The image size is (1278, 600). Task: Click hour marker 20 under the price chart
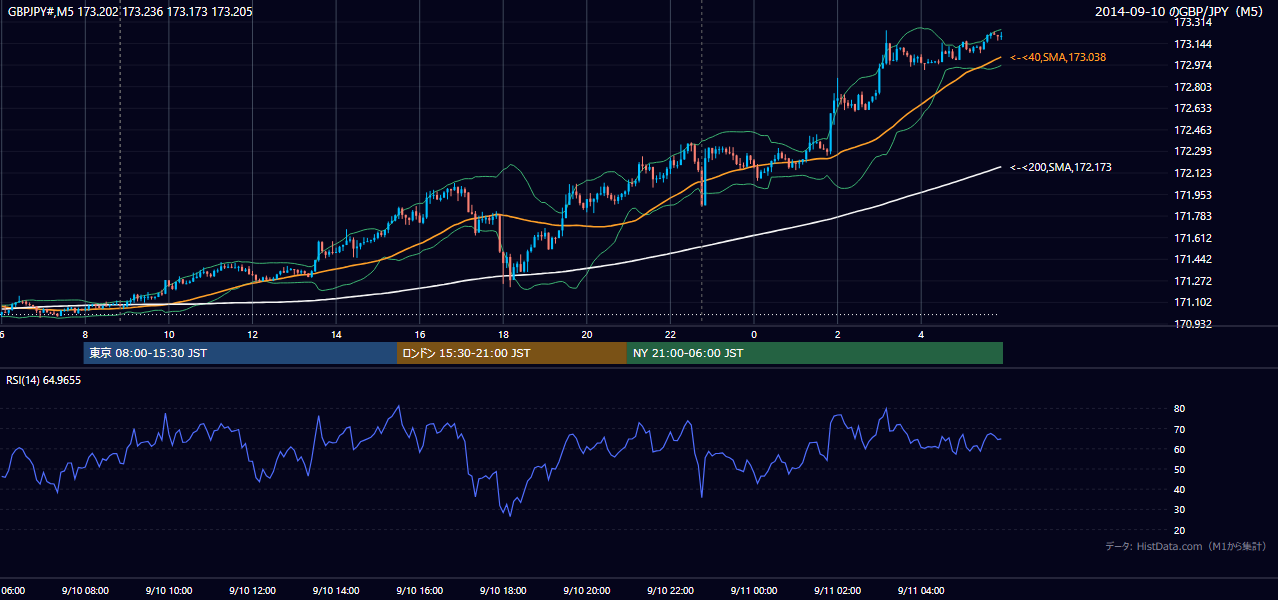click(x=586, y=334)
